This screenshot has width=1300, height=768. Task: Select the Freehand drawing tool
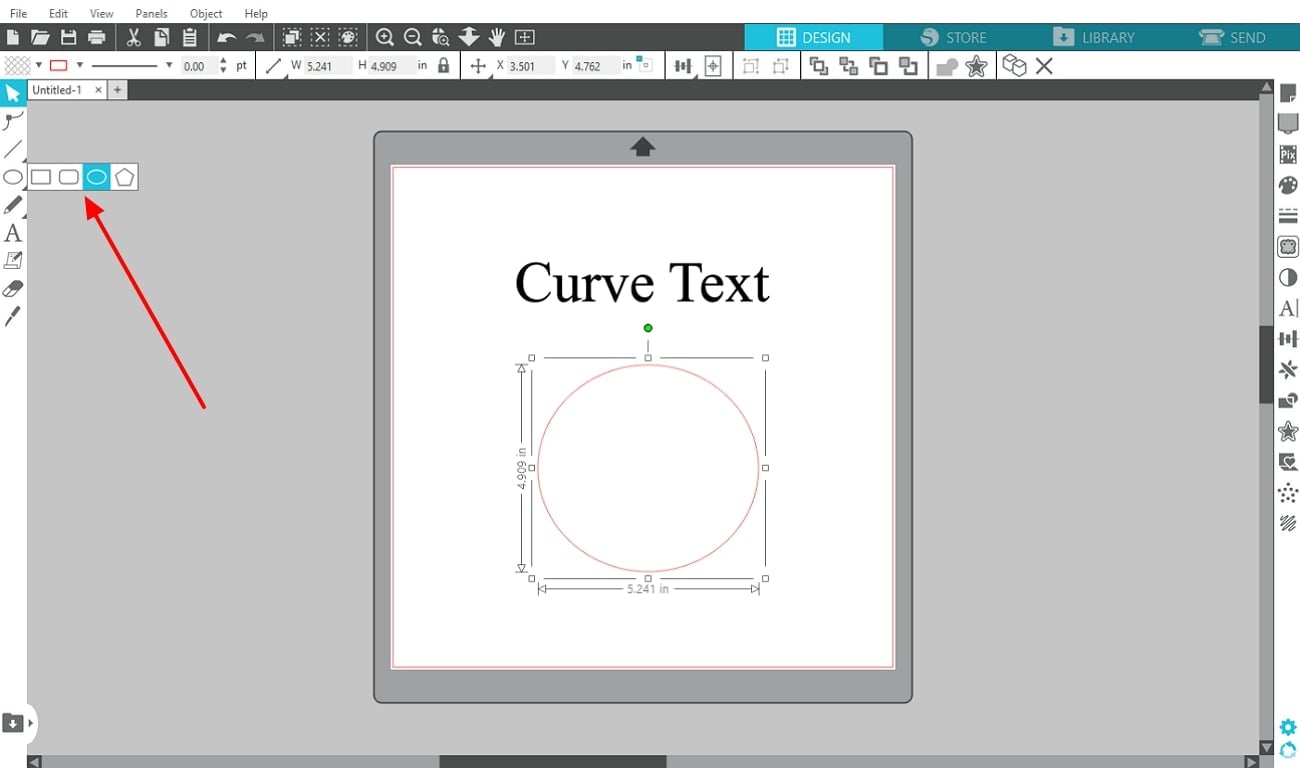(13, 205)
